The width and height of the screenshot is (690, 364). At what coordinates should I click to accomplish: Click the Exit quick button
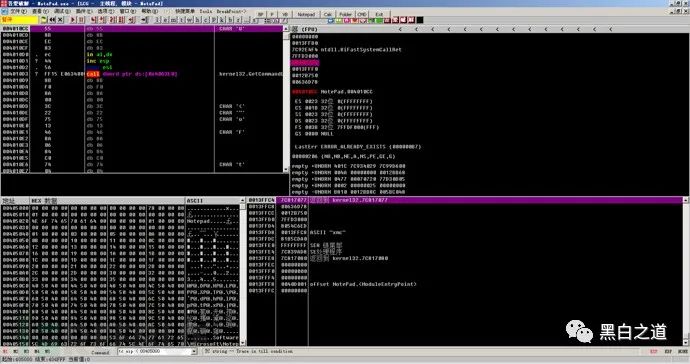pos(379,14)
